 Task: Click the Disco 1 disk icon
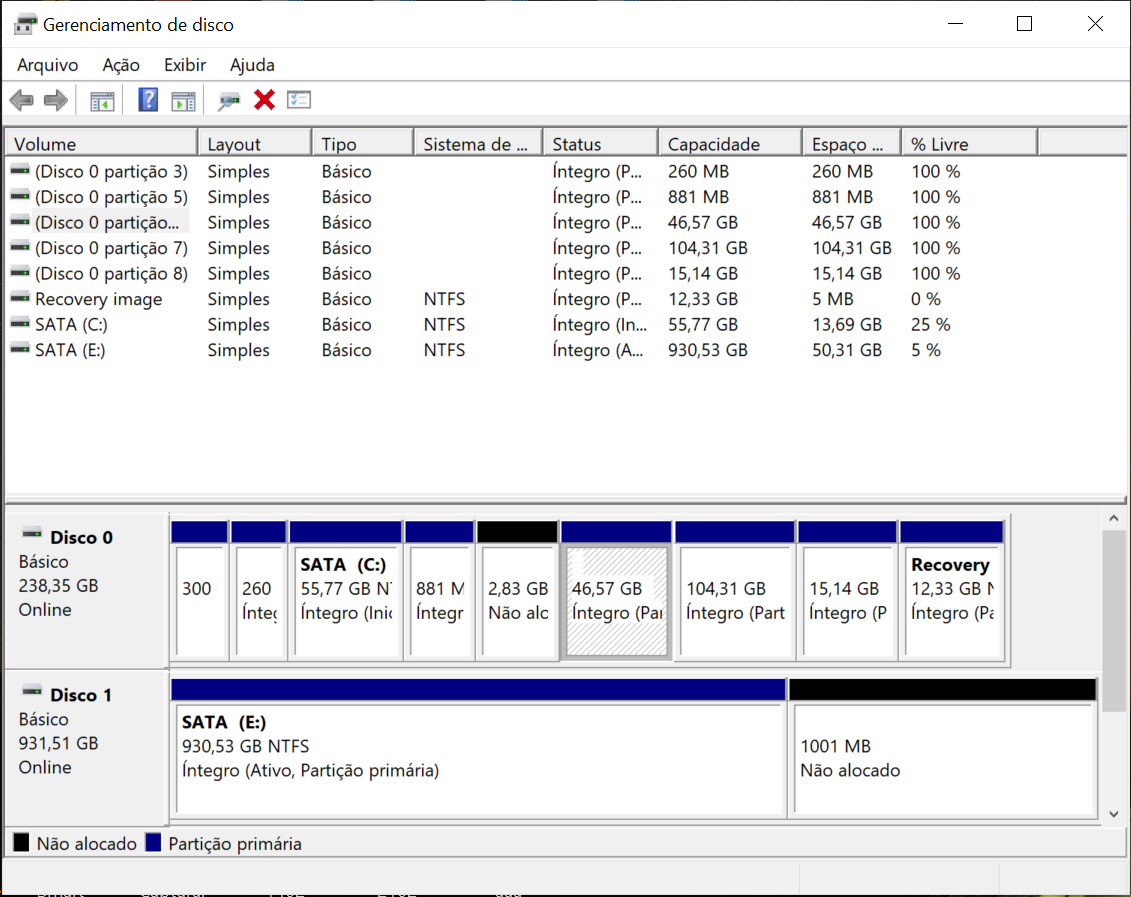coord(32,691)
